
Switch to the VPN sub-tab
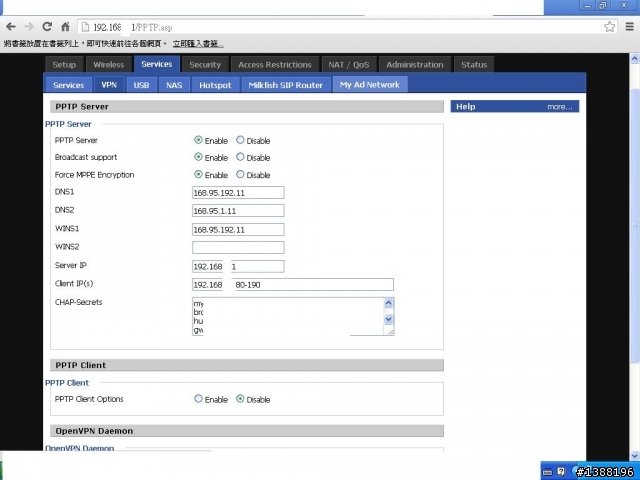click(109, 85)
